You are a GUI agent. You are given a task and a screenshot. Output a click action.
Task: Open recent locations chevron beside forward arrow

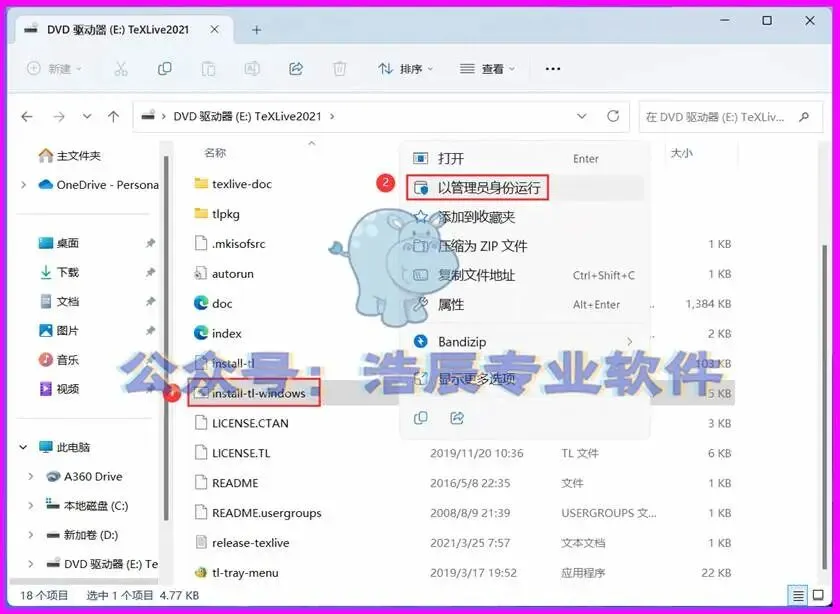point(87,116)
